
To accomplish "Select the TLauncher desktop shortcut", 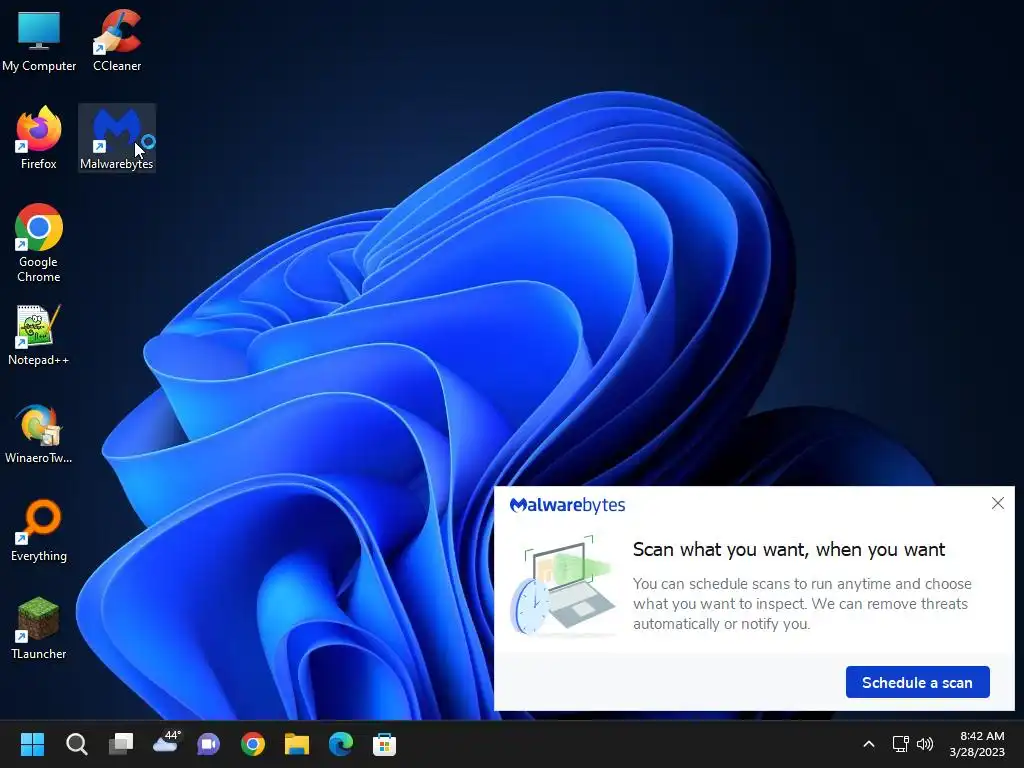I will tap(39, 628).
